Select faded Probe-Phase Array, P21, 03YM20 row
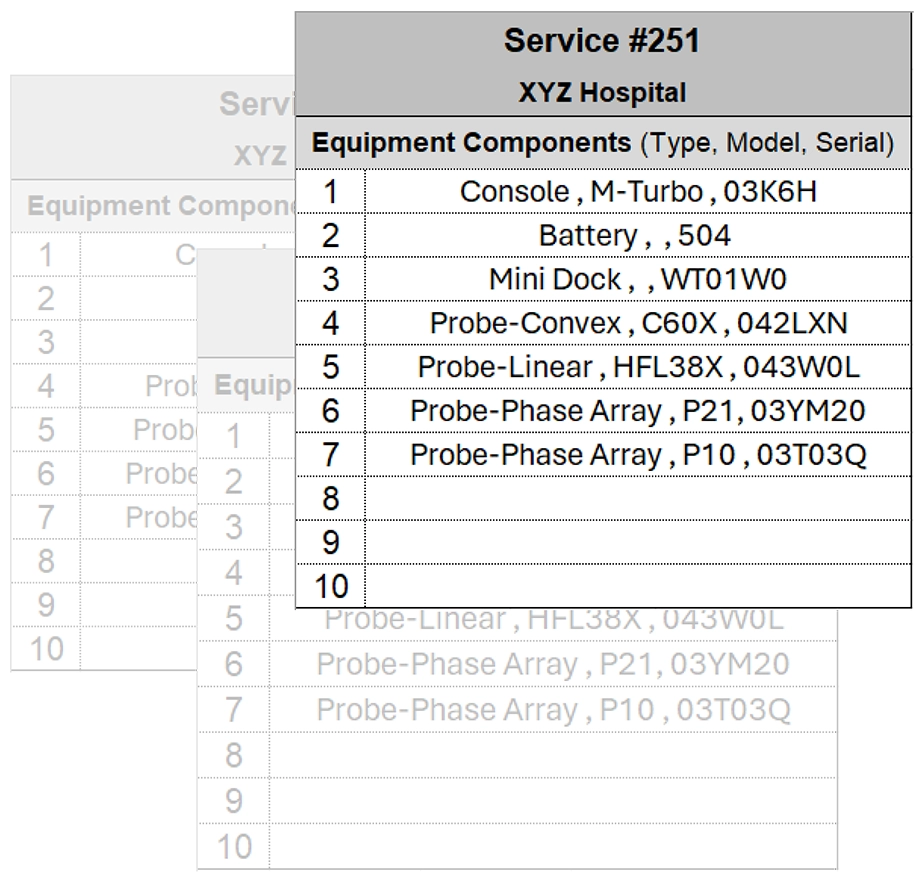 tap(553, 664)
